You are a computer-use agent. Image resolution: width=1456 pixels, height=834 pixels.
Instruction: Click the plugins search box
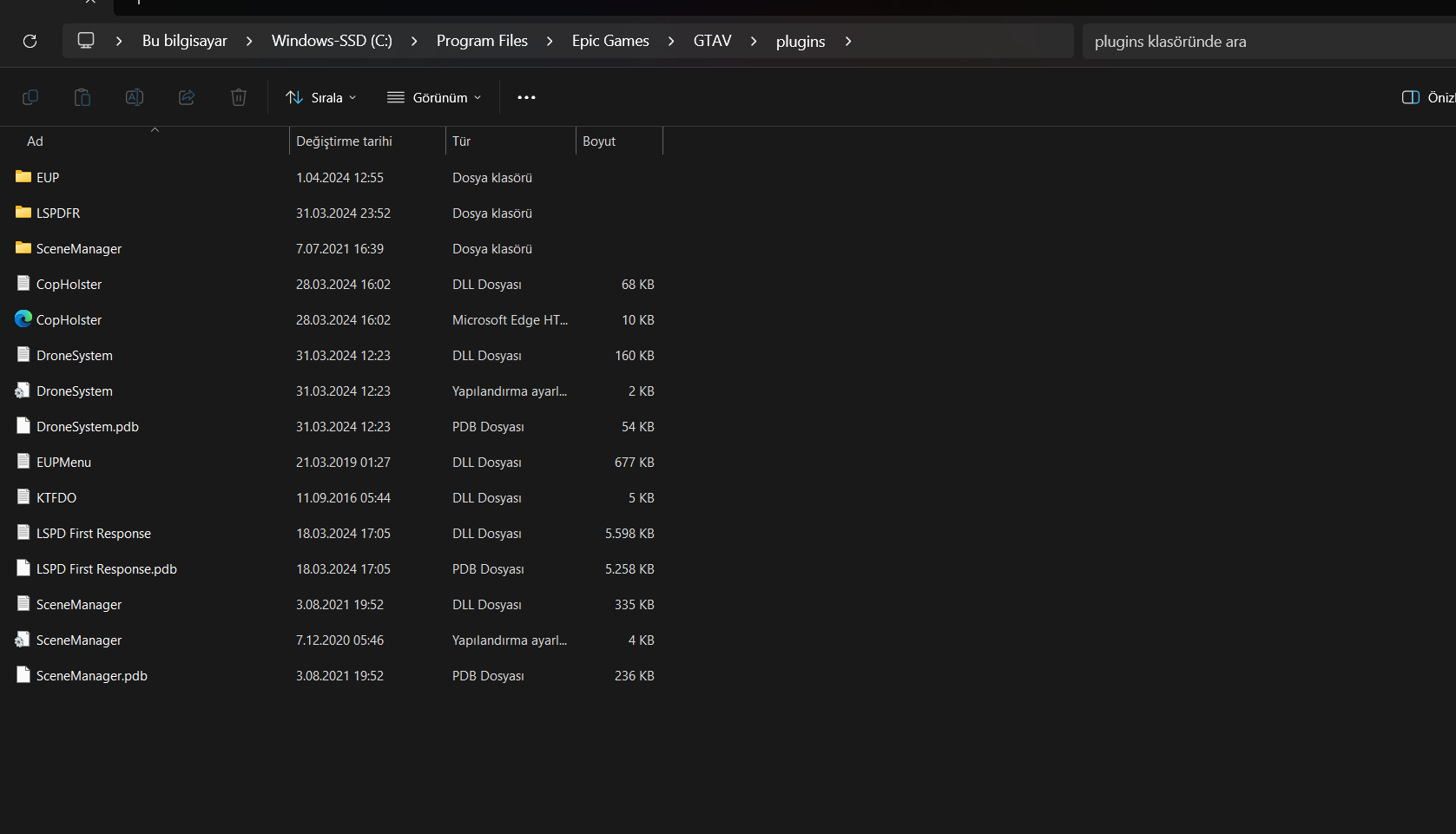(x=1259, y=42)
